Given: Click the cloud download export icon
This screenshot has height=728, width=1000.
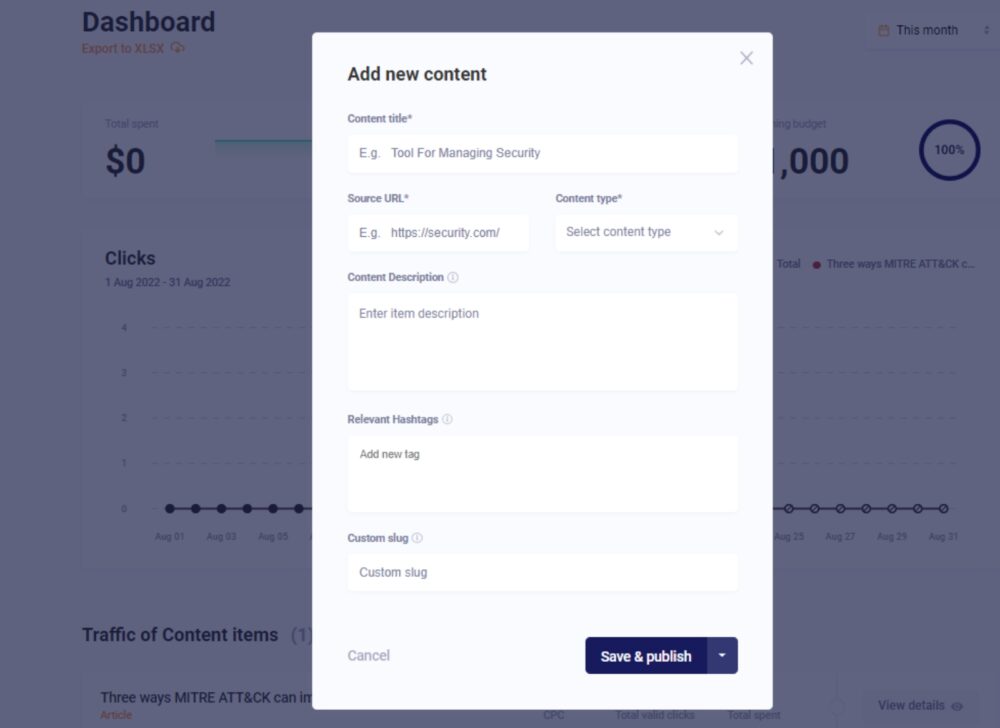Looking at the screenshot, I should (178, 48).
